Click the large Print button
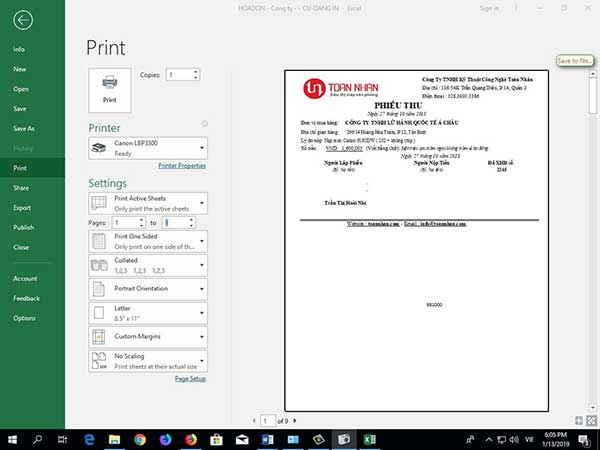Viewport: 600px width, 450px height. point(110,90)
